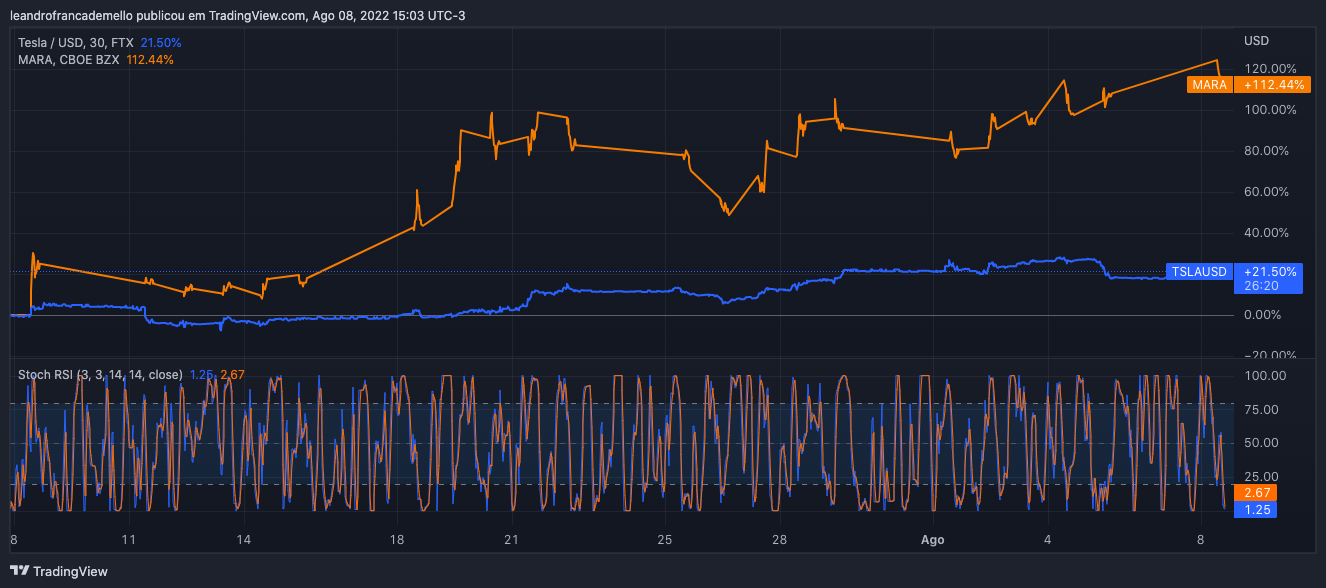This screenshot has width=1326, height=588.
Task: Click the publication header text
Action: (x=237, y=15)
